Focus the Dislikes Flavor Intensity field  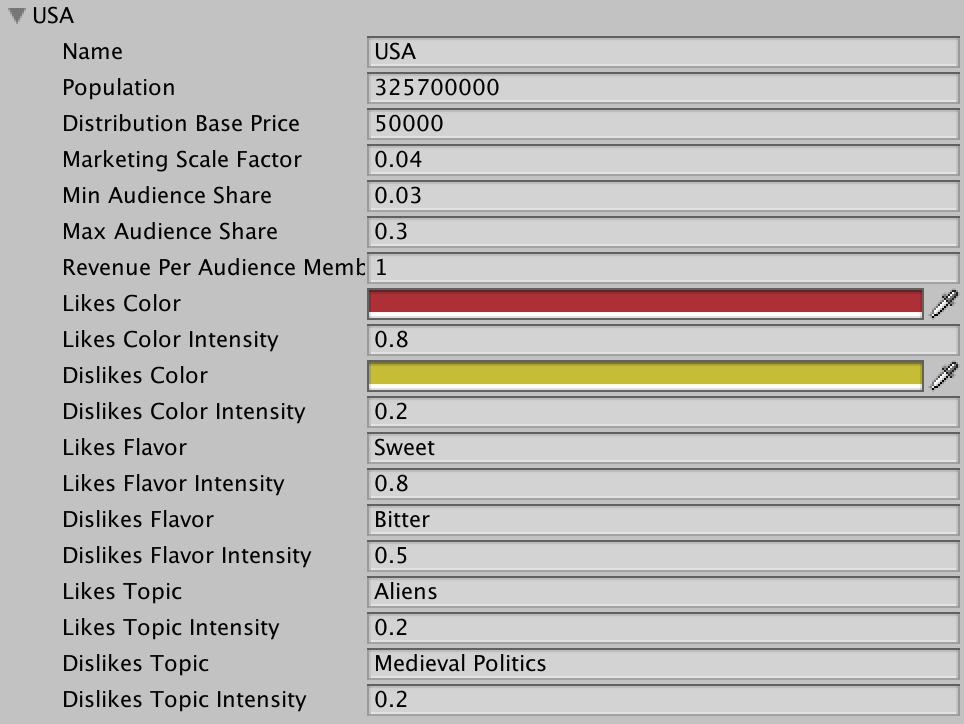(x=663, y=556)
